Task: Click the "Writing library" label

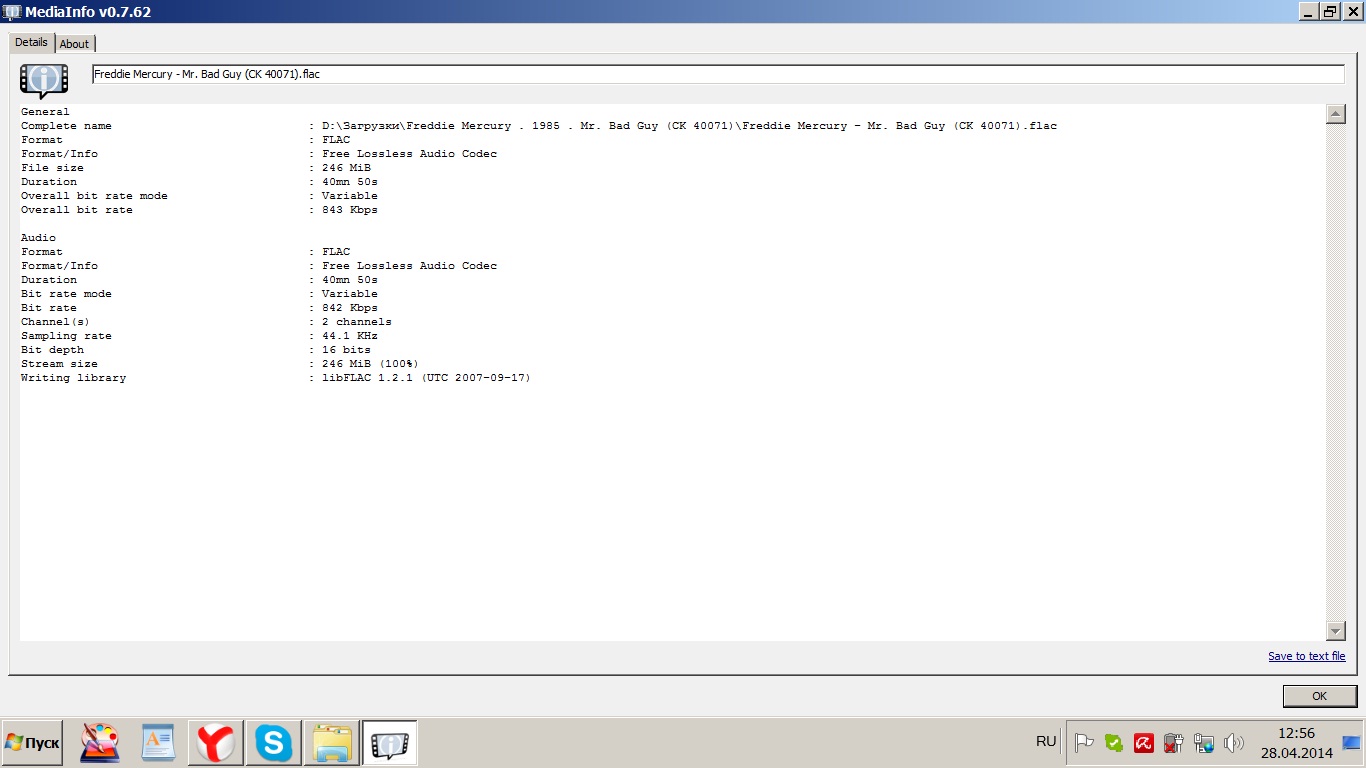Action: point(73,378)
